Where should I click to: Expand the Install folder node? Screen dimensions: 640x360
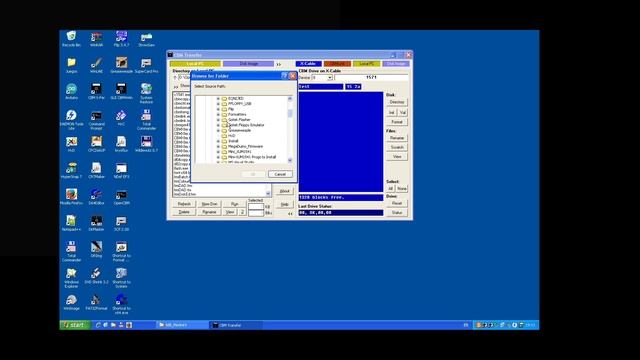(218, 141)
